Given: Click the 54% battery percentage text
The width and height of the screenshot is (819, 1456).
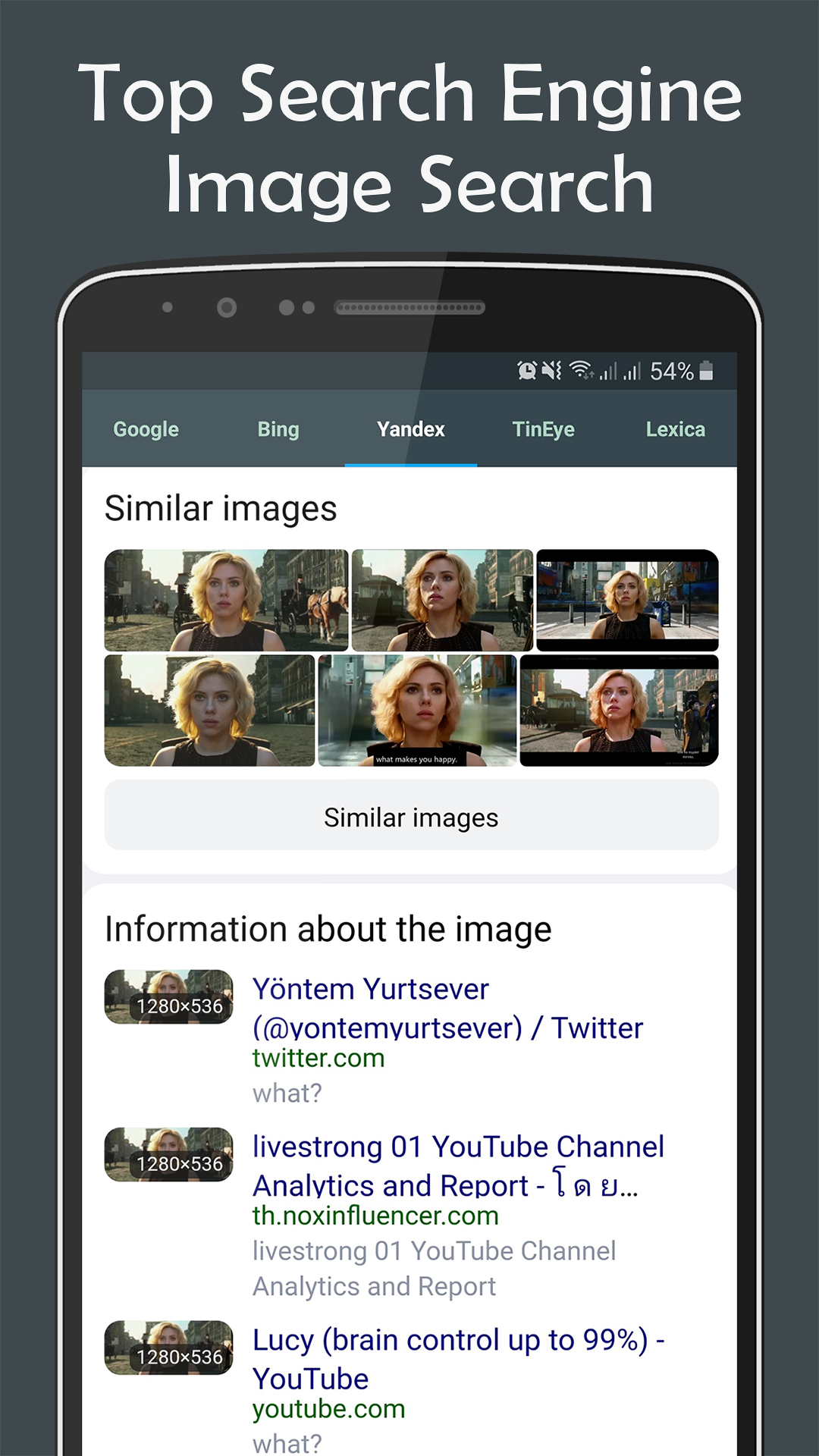Looking at the screenshot, I should (x=672, y=372).
